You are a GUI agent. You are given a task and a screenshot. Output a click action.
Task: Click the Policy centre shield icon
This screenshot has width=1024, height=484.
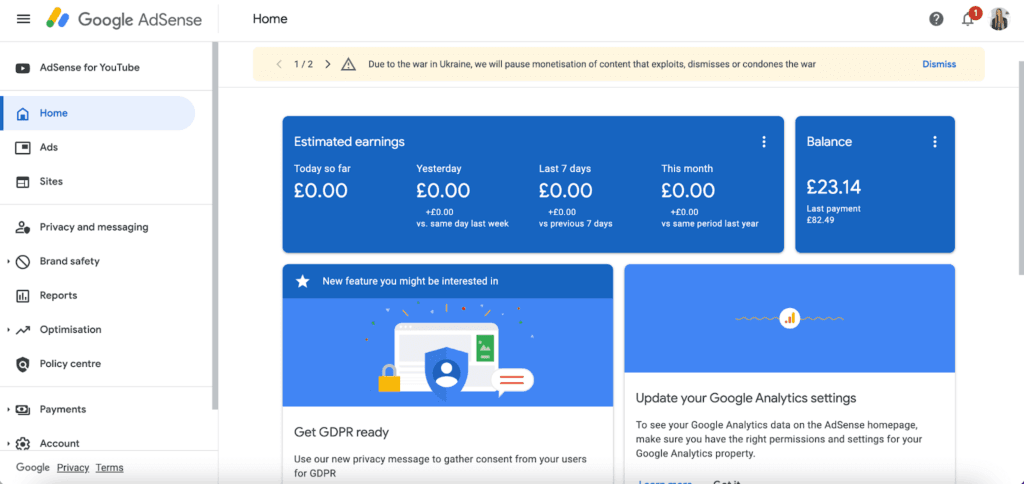pyautogui.click(x=23, y=364)
